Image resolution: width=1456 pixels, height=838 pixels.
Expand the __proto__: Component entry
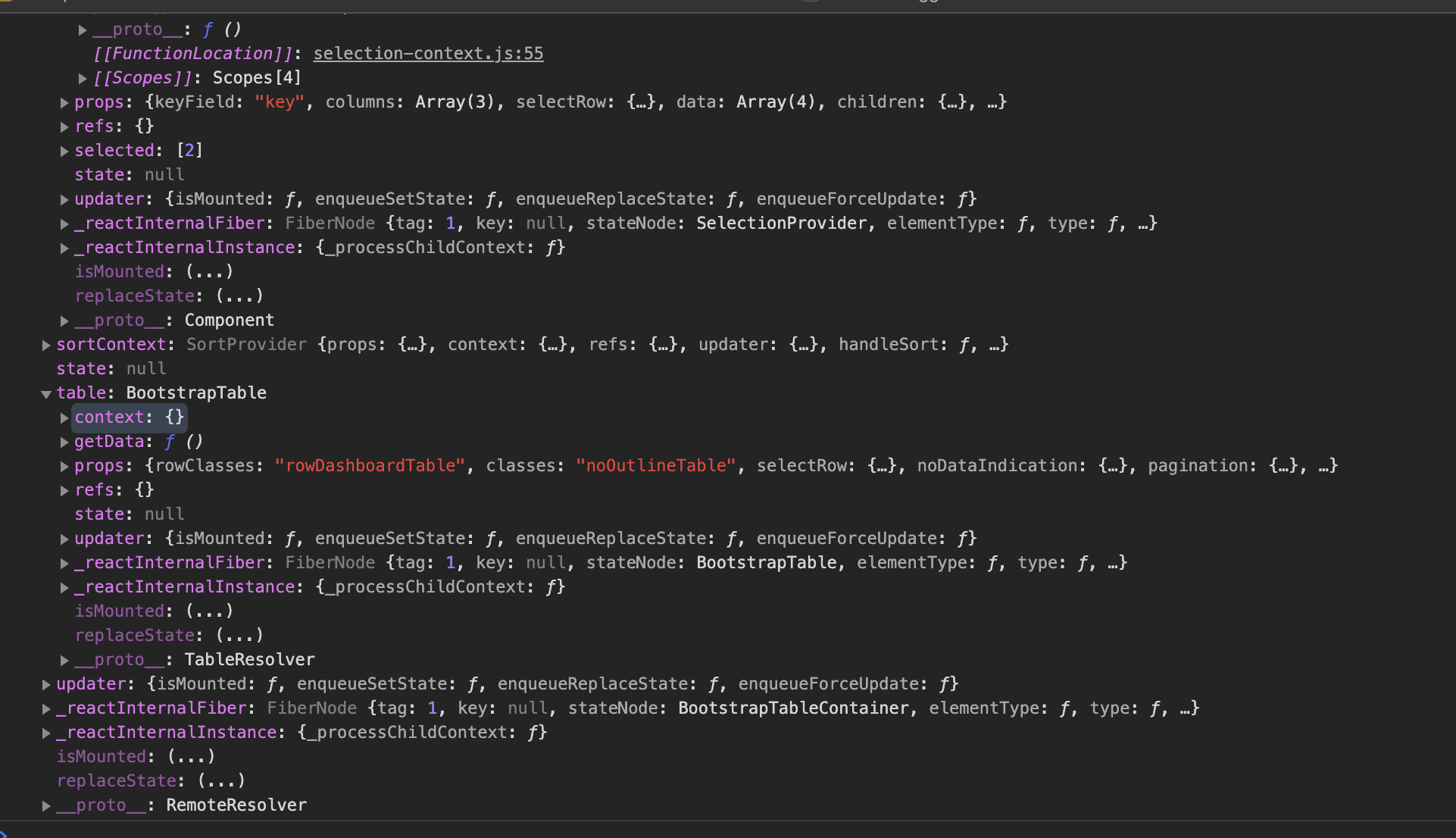(x=64, y=320)
